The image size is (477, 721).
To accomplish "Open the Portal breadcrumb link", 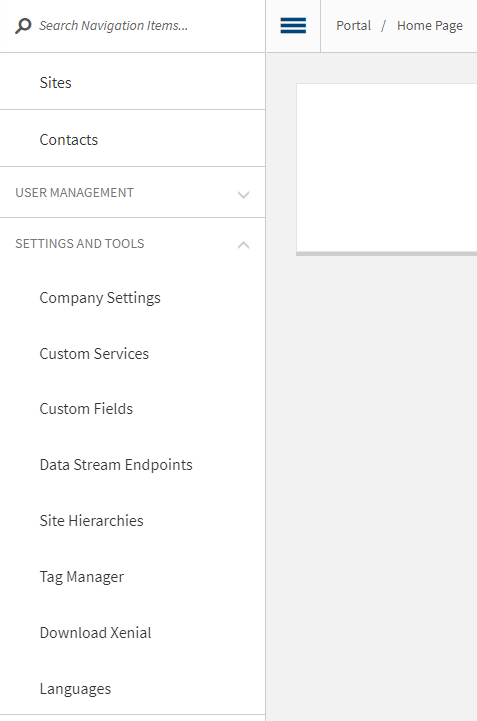I will [x=353, y=26].
